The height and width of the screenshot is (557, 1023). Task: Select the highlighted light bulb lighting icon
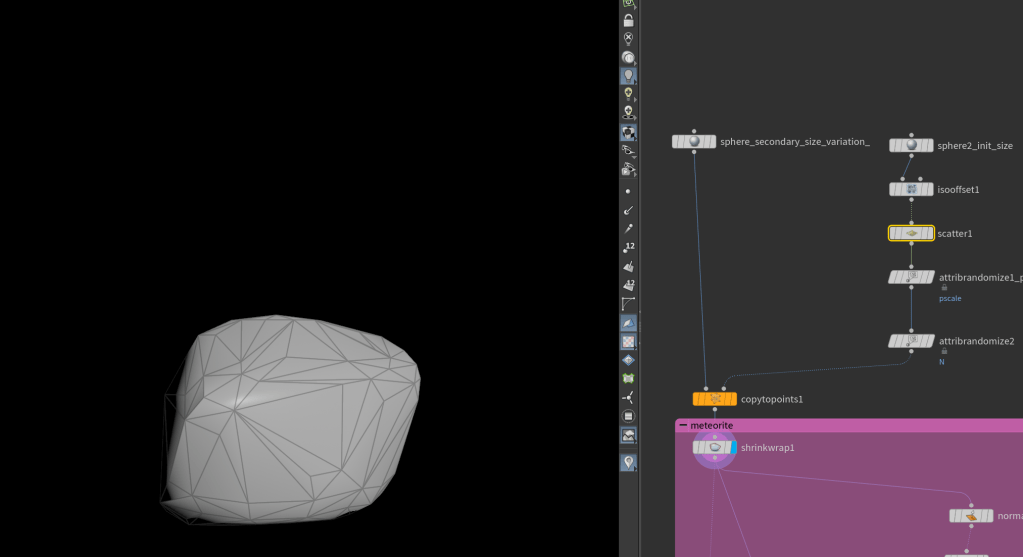pos(628,75)
